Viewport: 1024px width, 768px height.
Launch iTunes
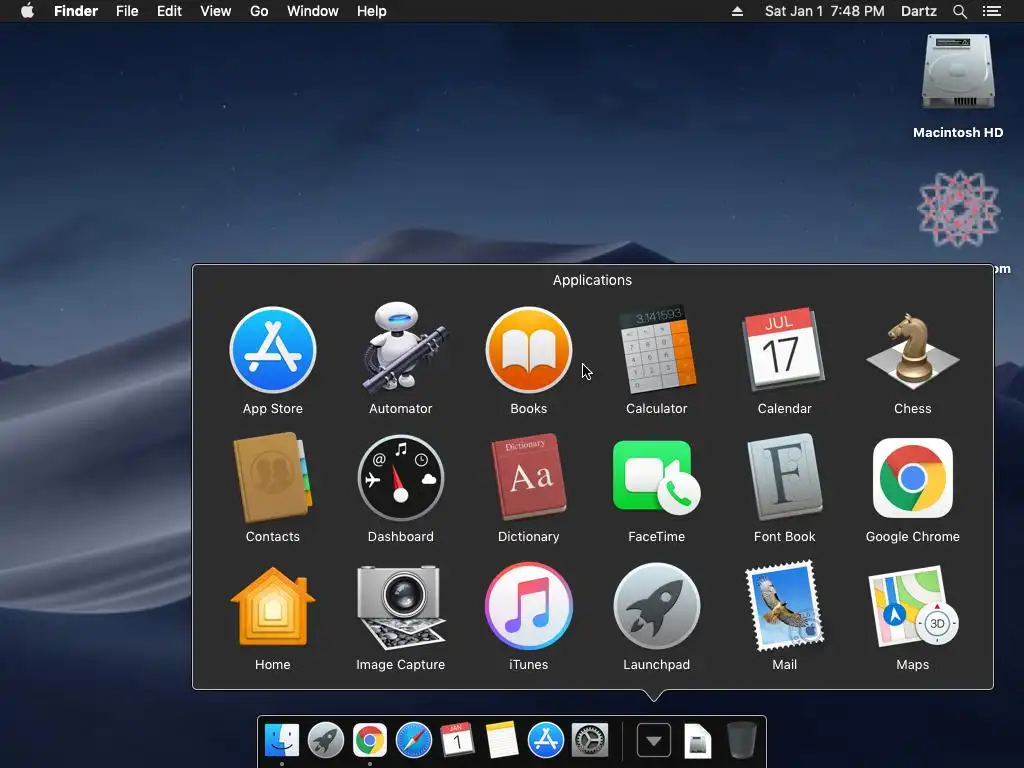(x=529, y=606)
